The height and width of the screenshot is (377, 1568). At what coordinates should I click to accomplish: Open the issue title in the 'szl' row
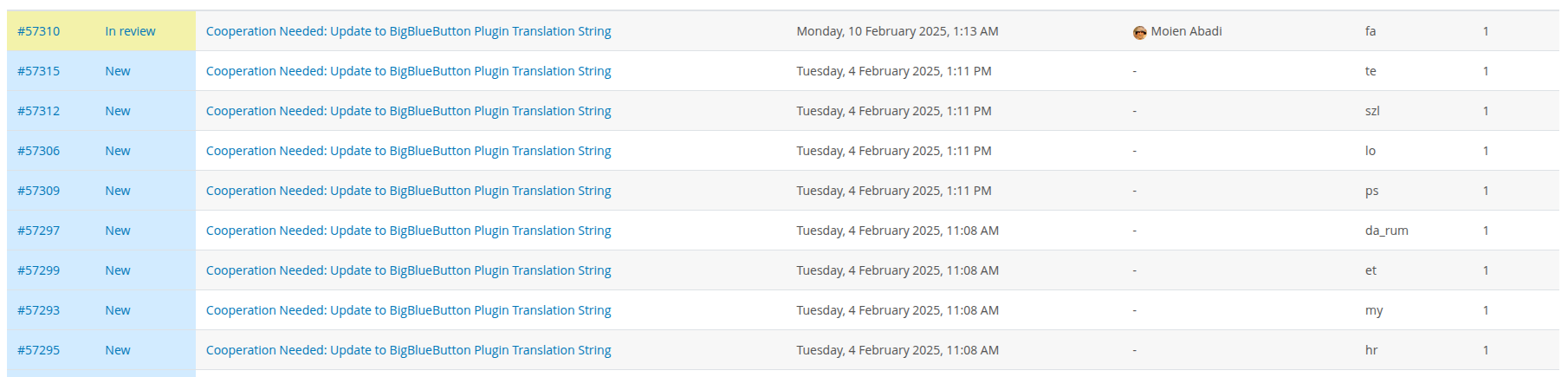(x=408, y=111)
